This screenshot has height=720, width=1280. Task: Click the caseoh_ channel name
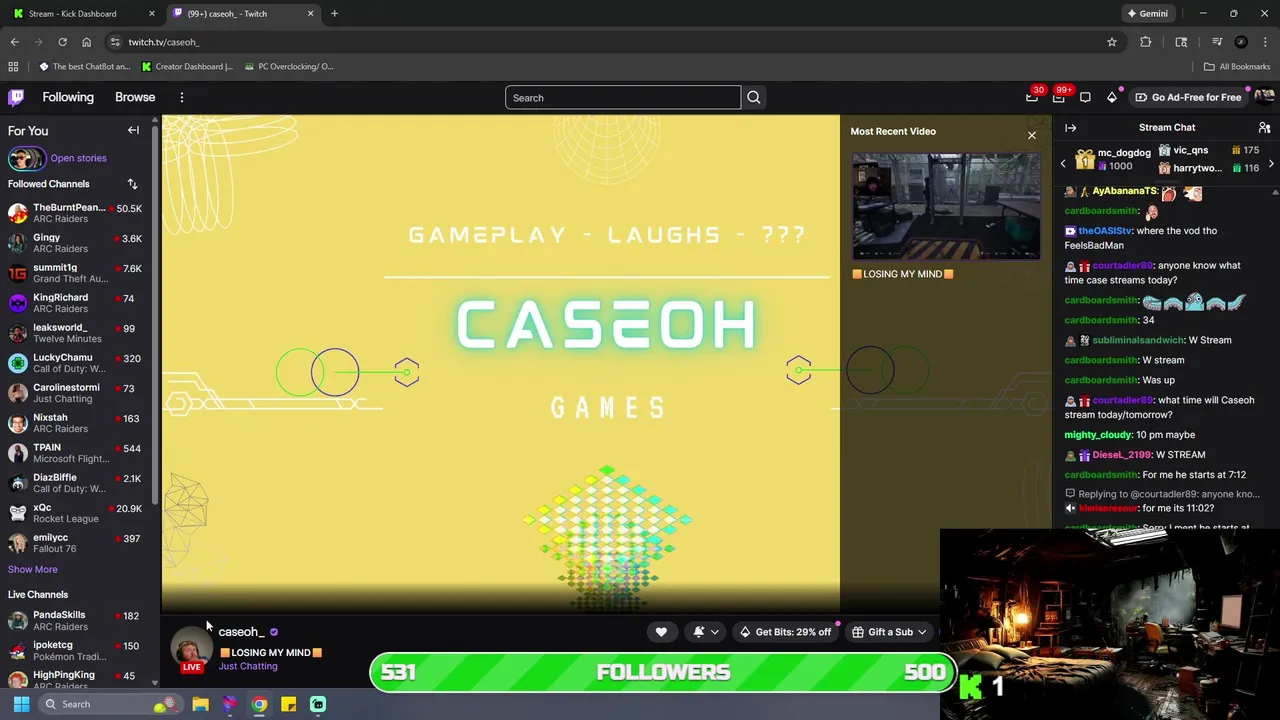click(241, 632)
